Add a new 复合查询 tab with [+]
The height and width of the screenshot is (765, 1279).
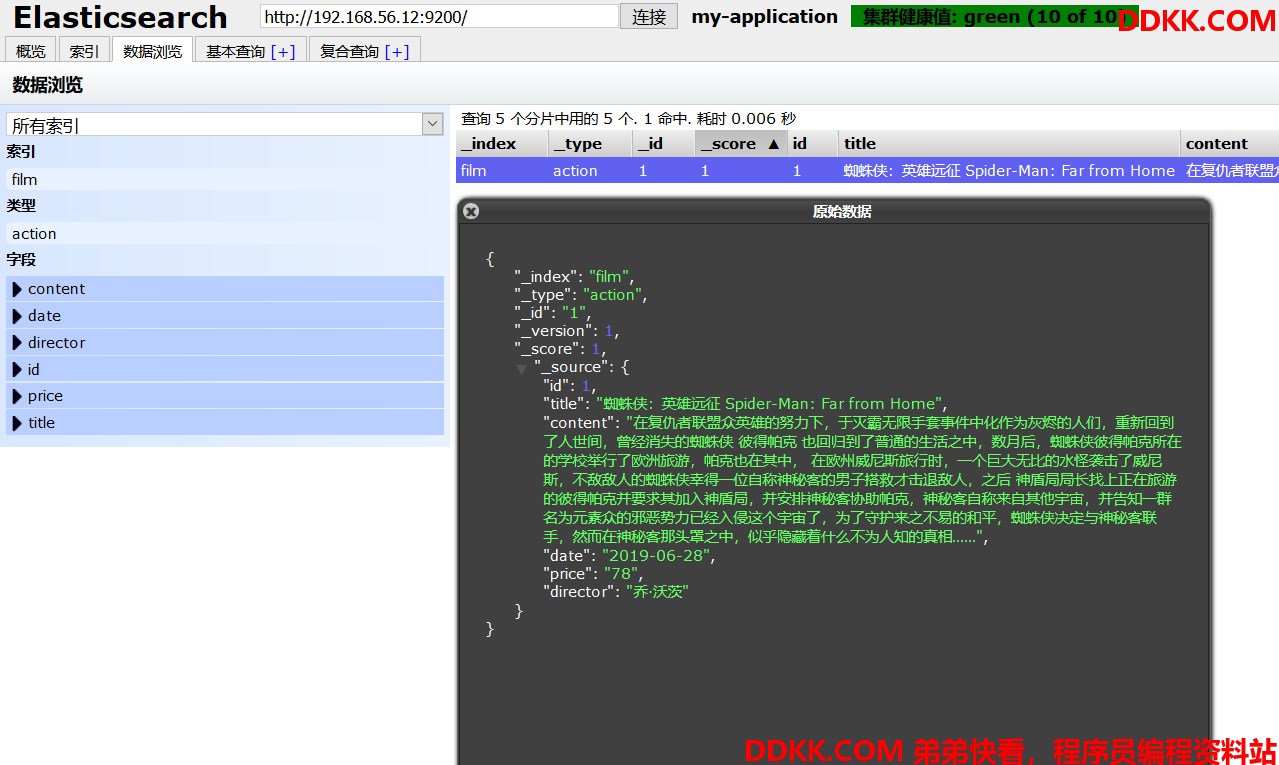(397, 52)
